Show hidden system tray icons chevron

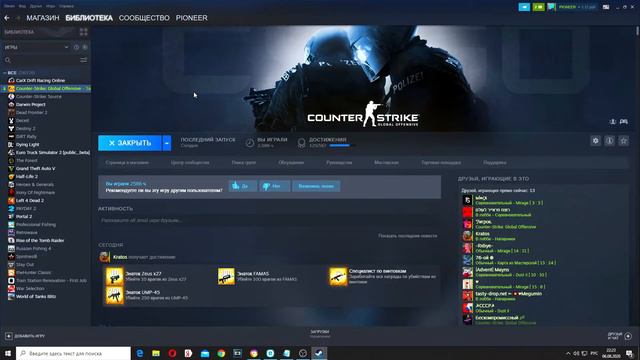pos(568,353)
